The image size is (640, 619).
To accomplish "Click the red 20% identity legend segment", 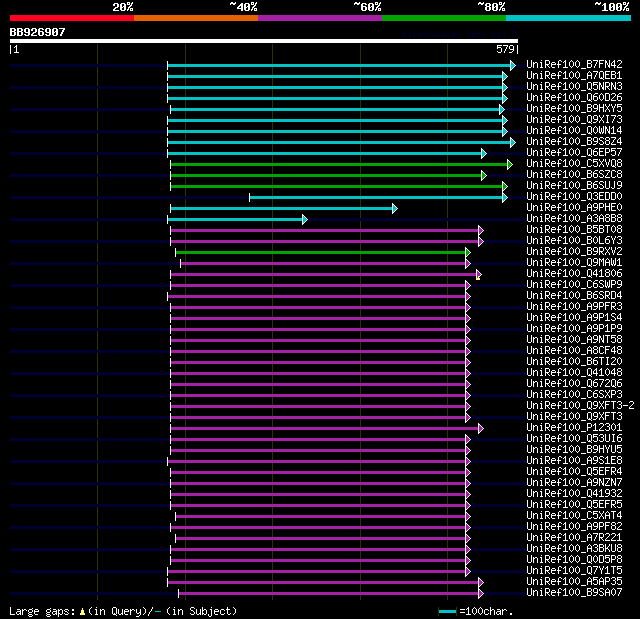I will 72,18.
